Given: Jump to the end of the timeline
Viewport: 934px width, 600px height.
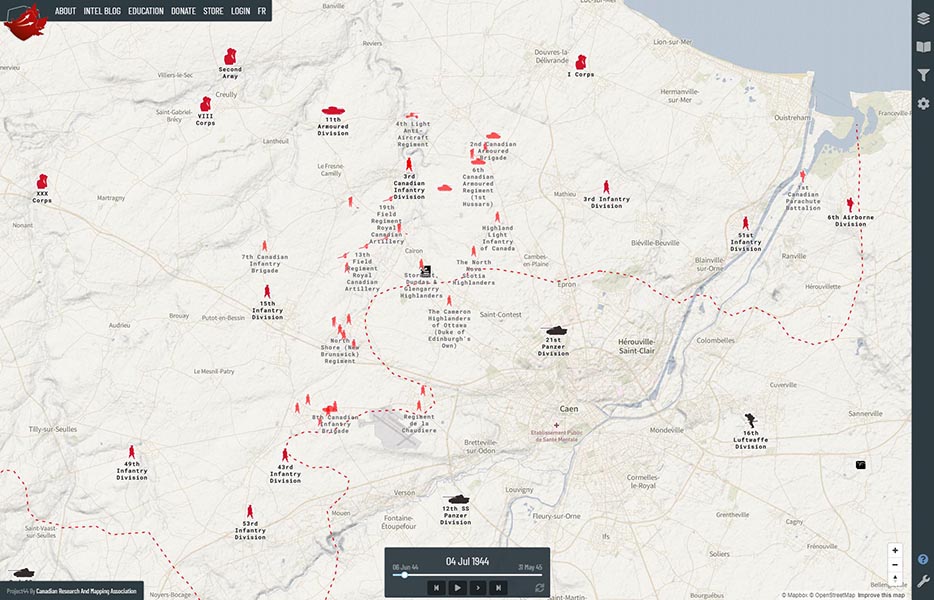Looking at the screenshot, I should pos(499,588).
